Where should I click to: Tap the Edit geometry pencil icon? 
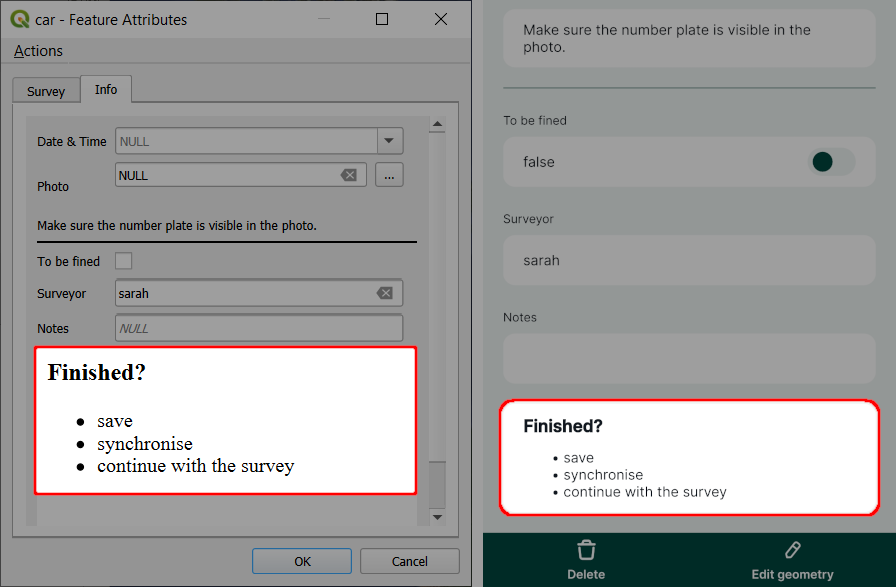[791, 549]
